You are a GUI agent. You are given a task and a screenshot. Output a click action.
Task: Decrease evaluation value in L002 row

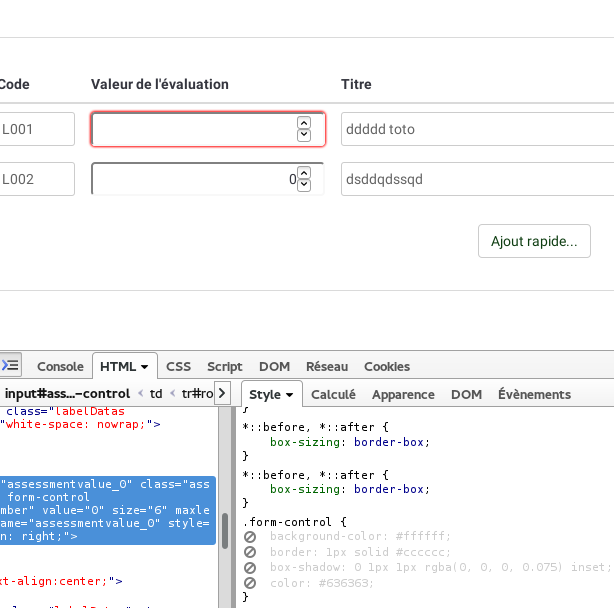pos(304,185)
